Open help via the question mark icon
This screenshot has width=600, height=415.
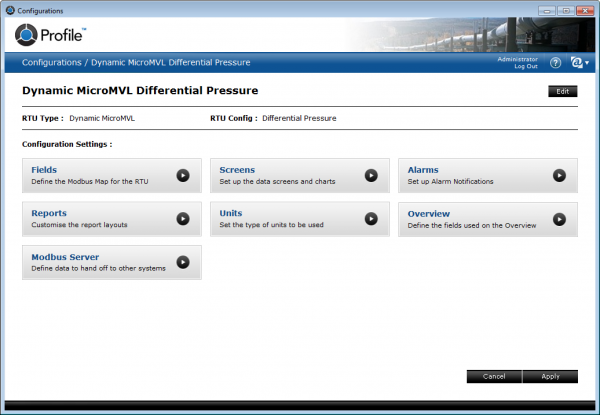tap(556, 63)
